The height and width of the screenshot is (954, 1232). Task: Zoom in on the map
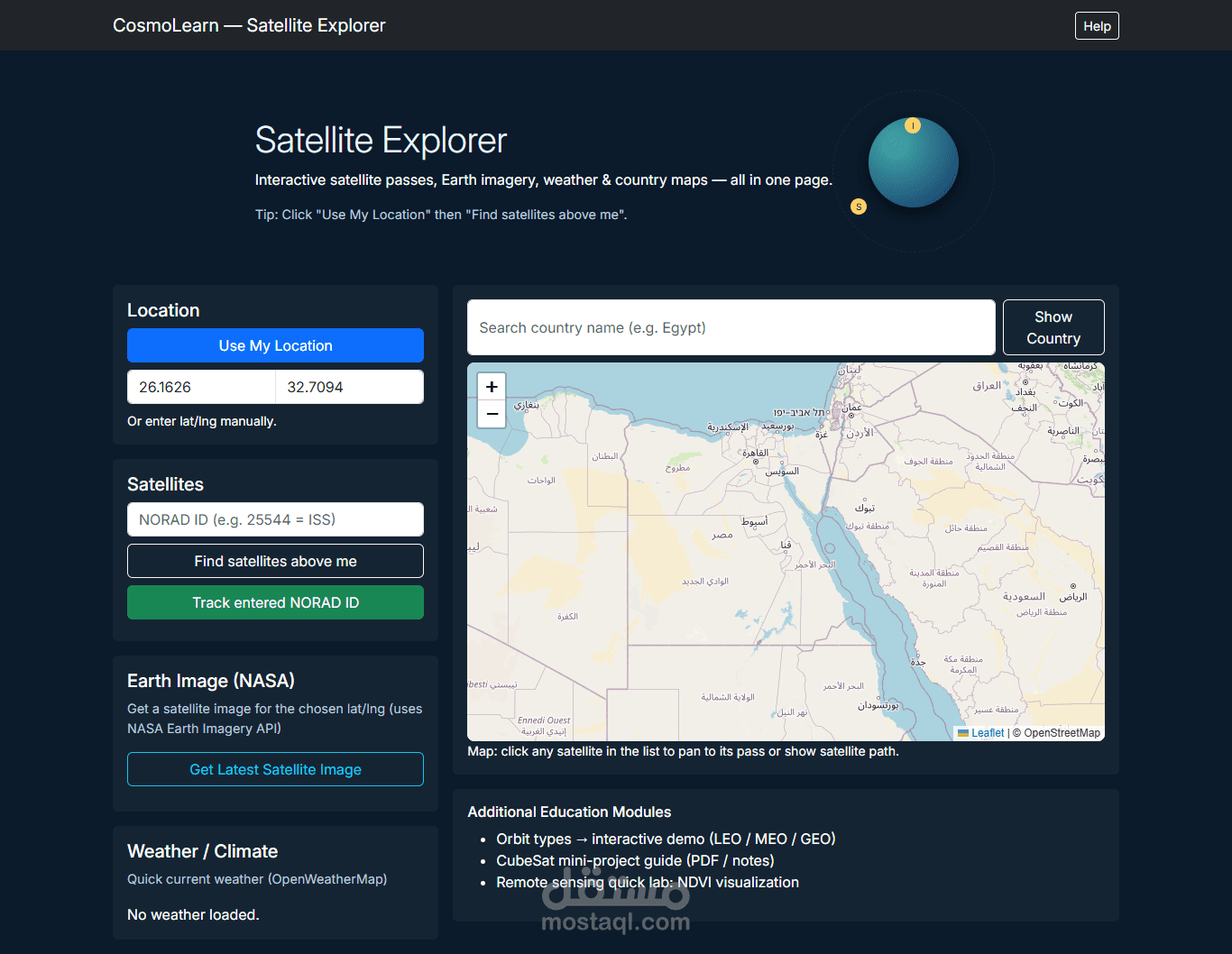tap(492, 387)
